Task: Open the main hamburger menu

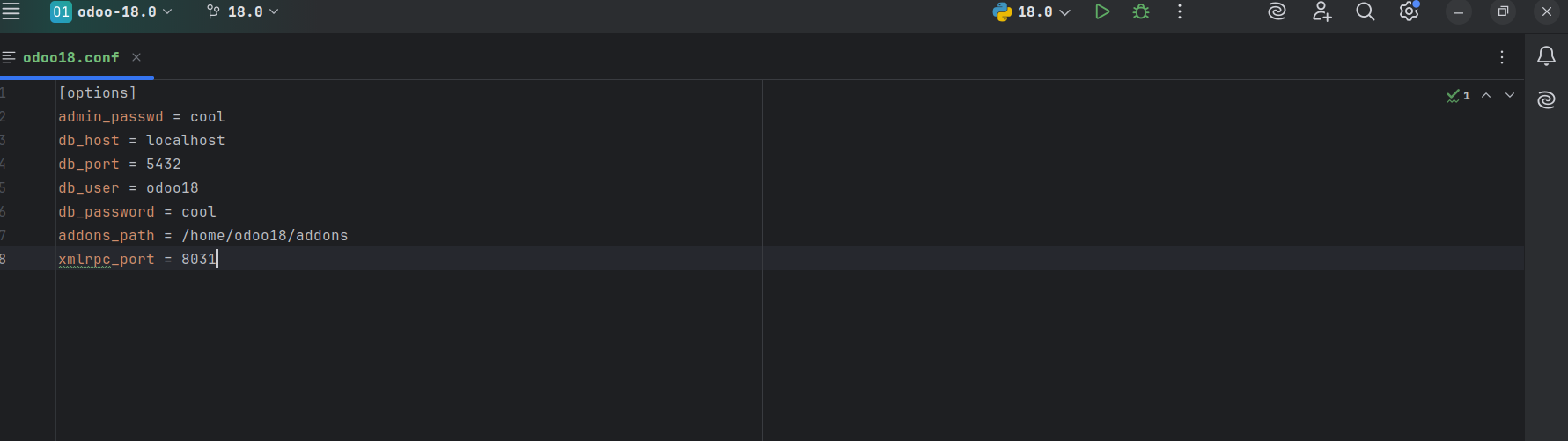Action: (11, 11)
